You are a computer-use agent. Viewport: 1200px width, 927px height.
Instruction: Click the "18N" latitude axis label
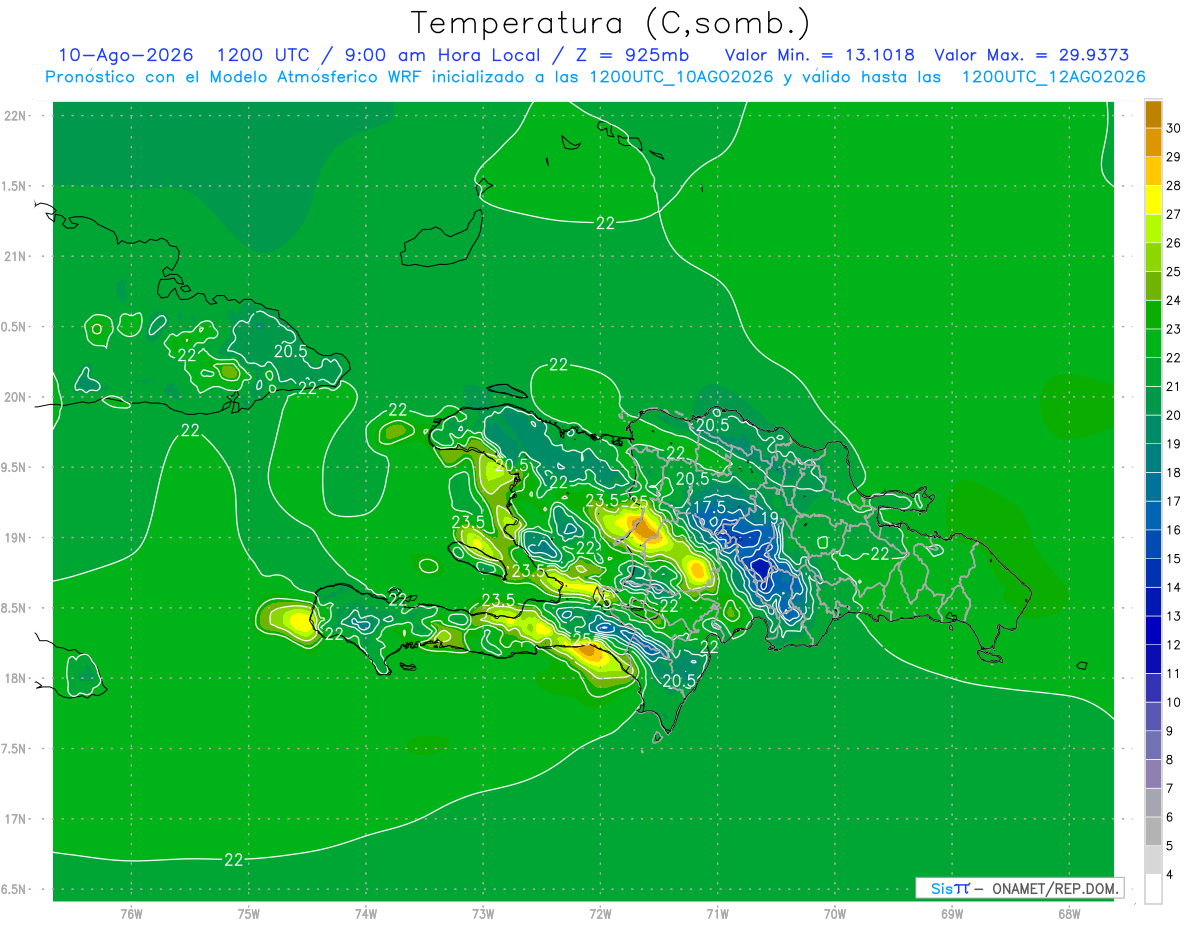point(16,679)
